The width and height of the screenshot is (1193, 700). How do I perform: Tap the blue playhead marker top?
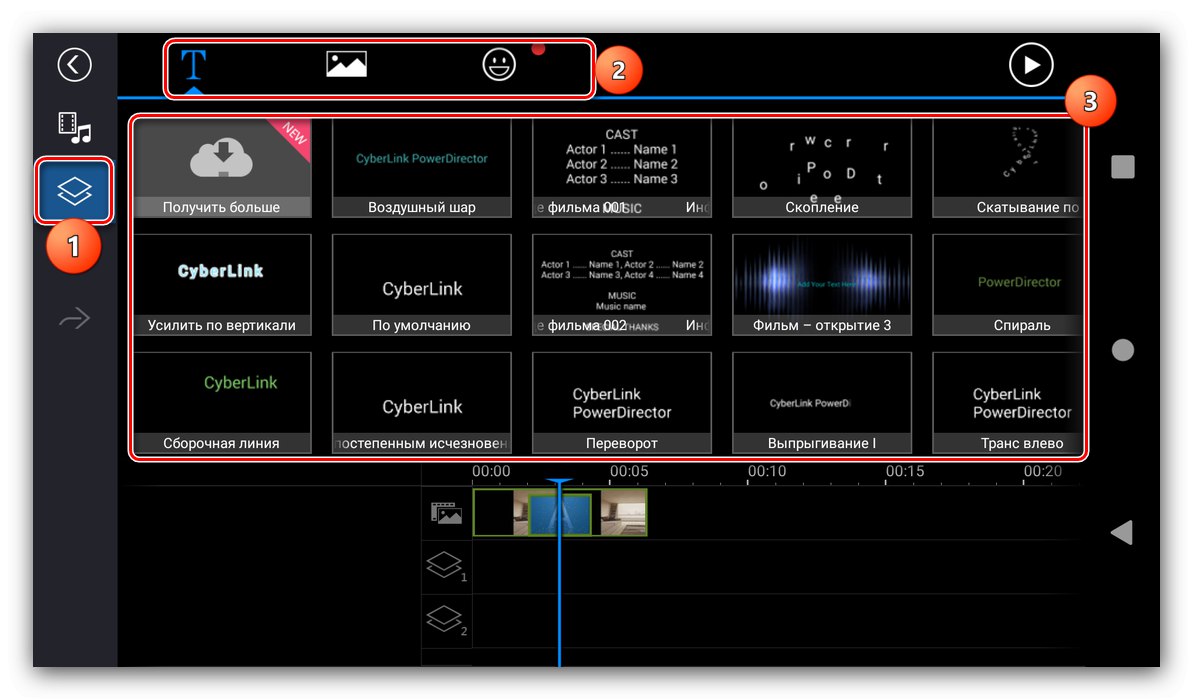559,482
